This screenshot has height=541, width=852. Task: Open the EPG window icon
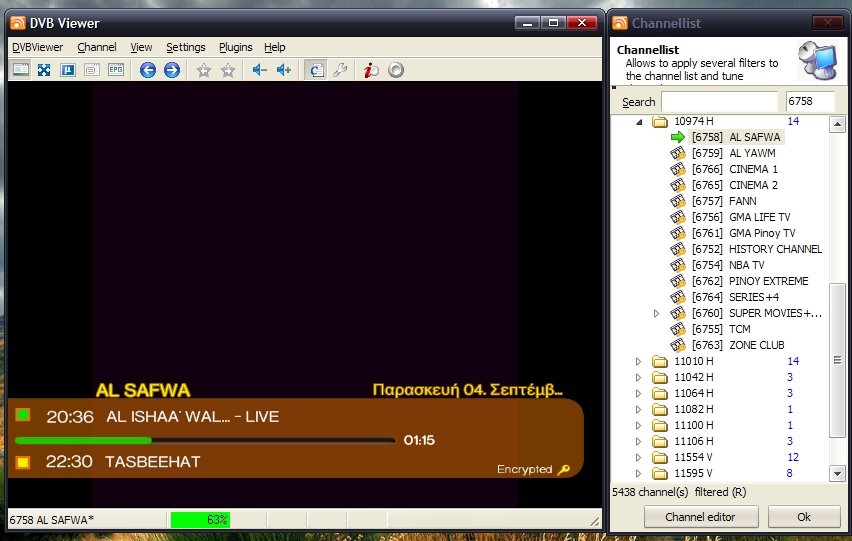[x=116, y=70]
